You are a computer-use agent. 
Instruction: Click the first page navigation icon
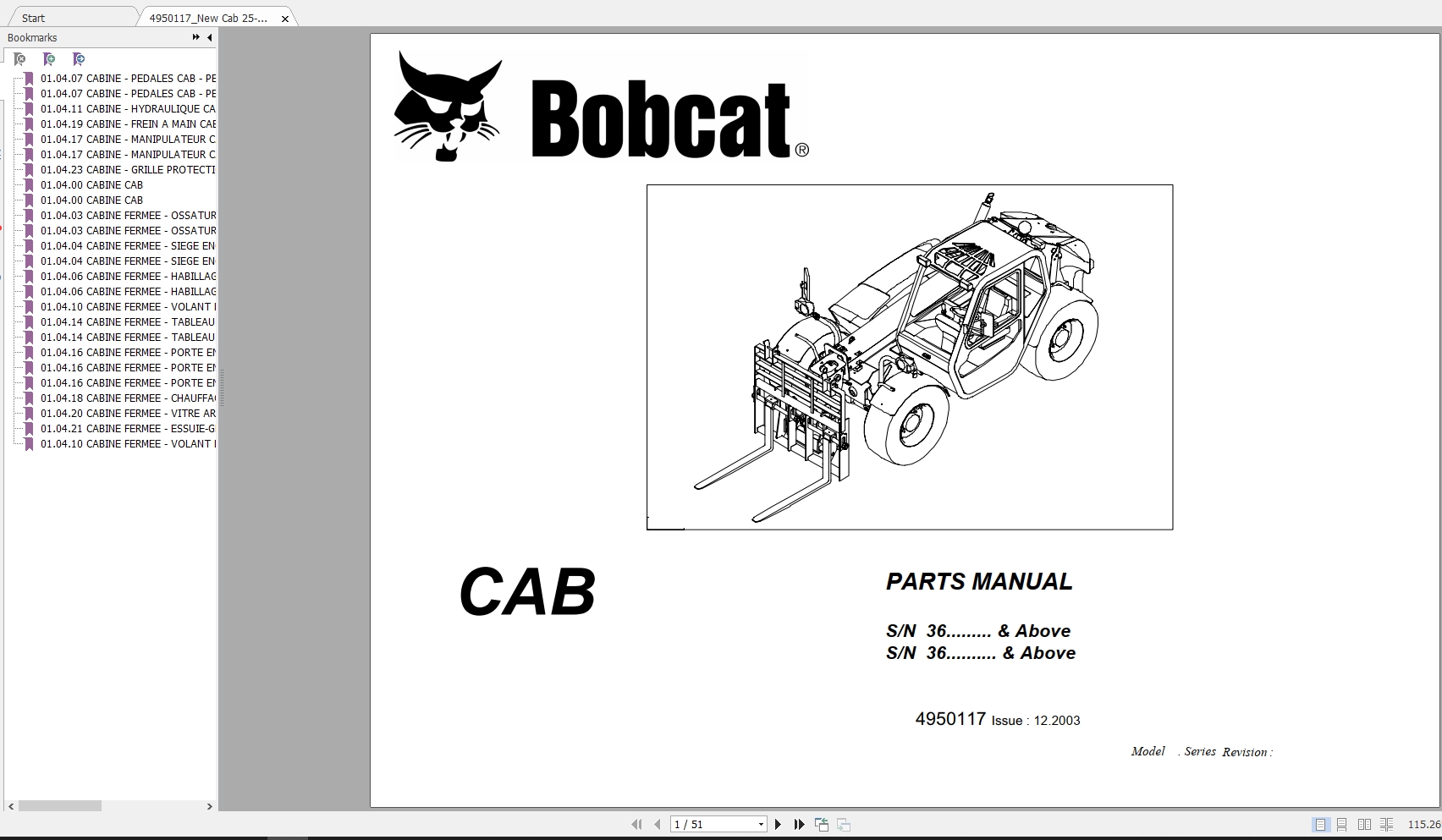636,823
